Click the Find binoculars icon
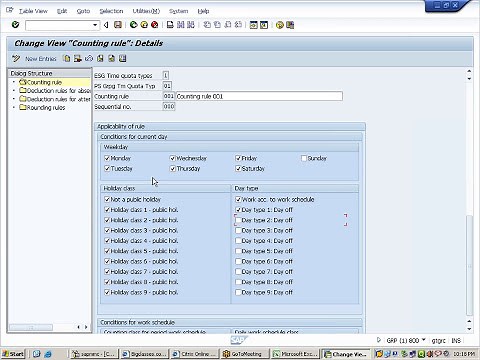 coord(180,25)
